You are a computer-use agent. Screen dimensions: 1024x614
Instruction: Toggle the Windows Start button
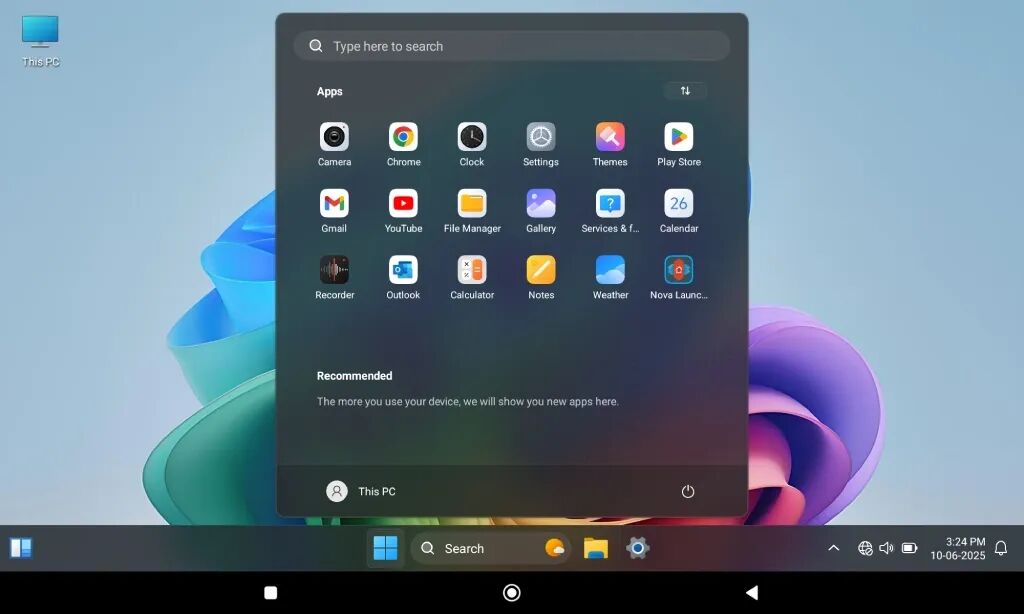pyautogui.click(x=385, y=548)
